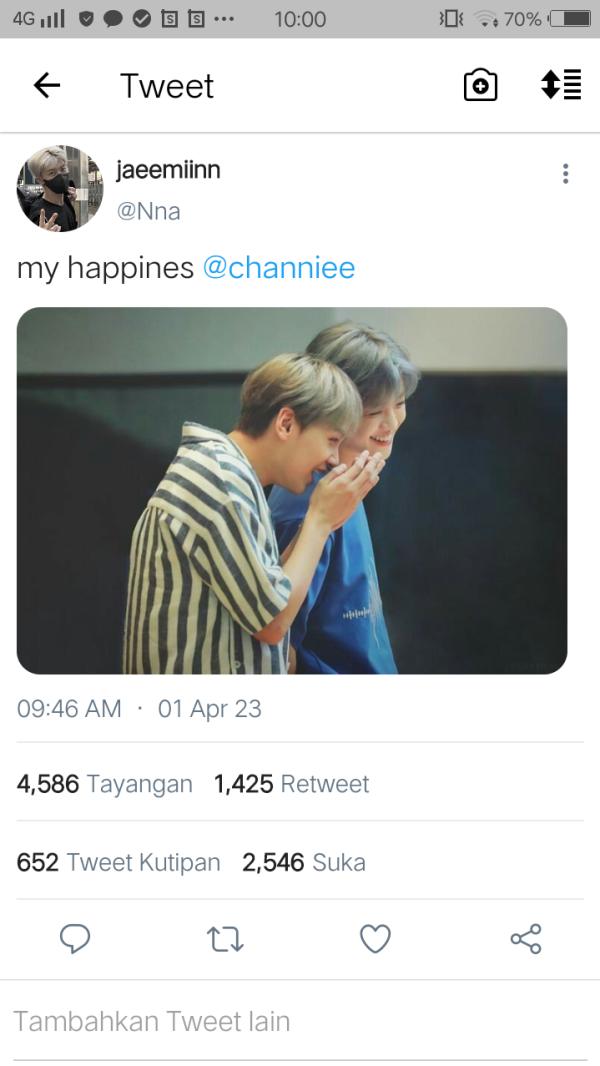600x1066 pixels.
Task: View 652 Tweet Kutipan quotes
Action: coord(118,862)
